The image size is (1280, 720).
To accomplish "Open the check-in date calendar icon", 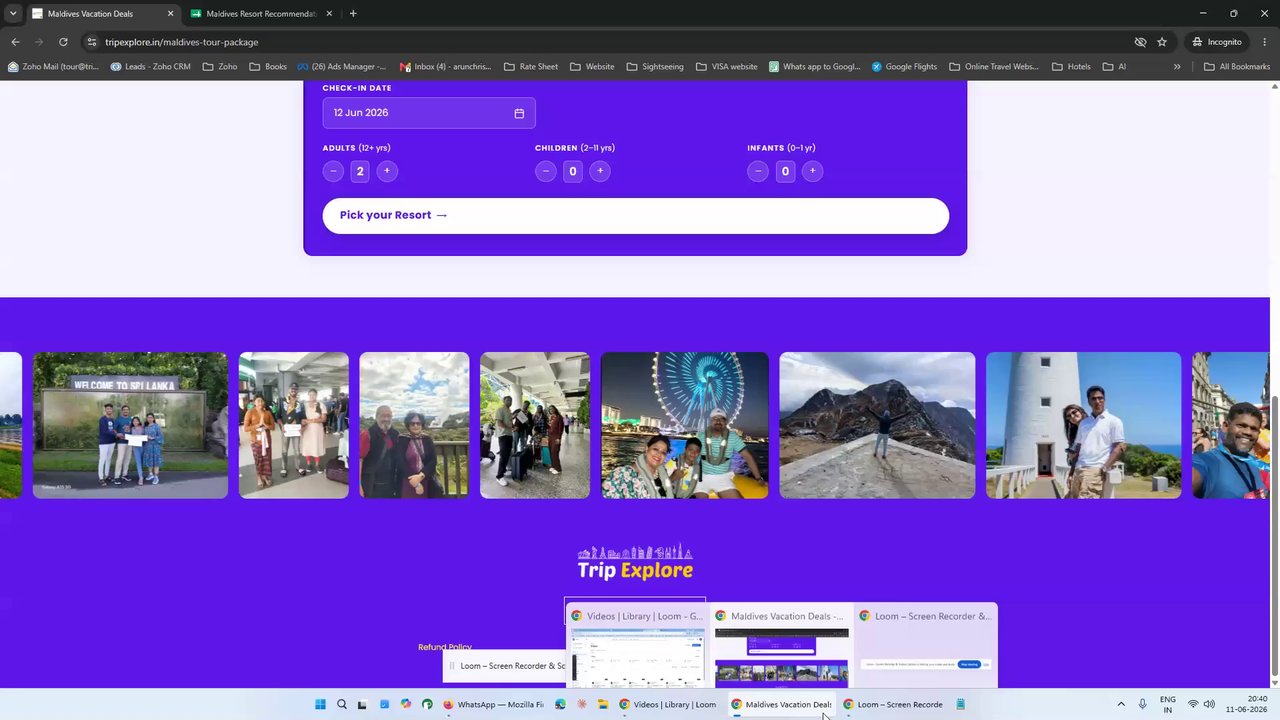I will coord(519,113).
